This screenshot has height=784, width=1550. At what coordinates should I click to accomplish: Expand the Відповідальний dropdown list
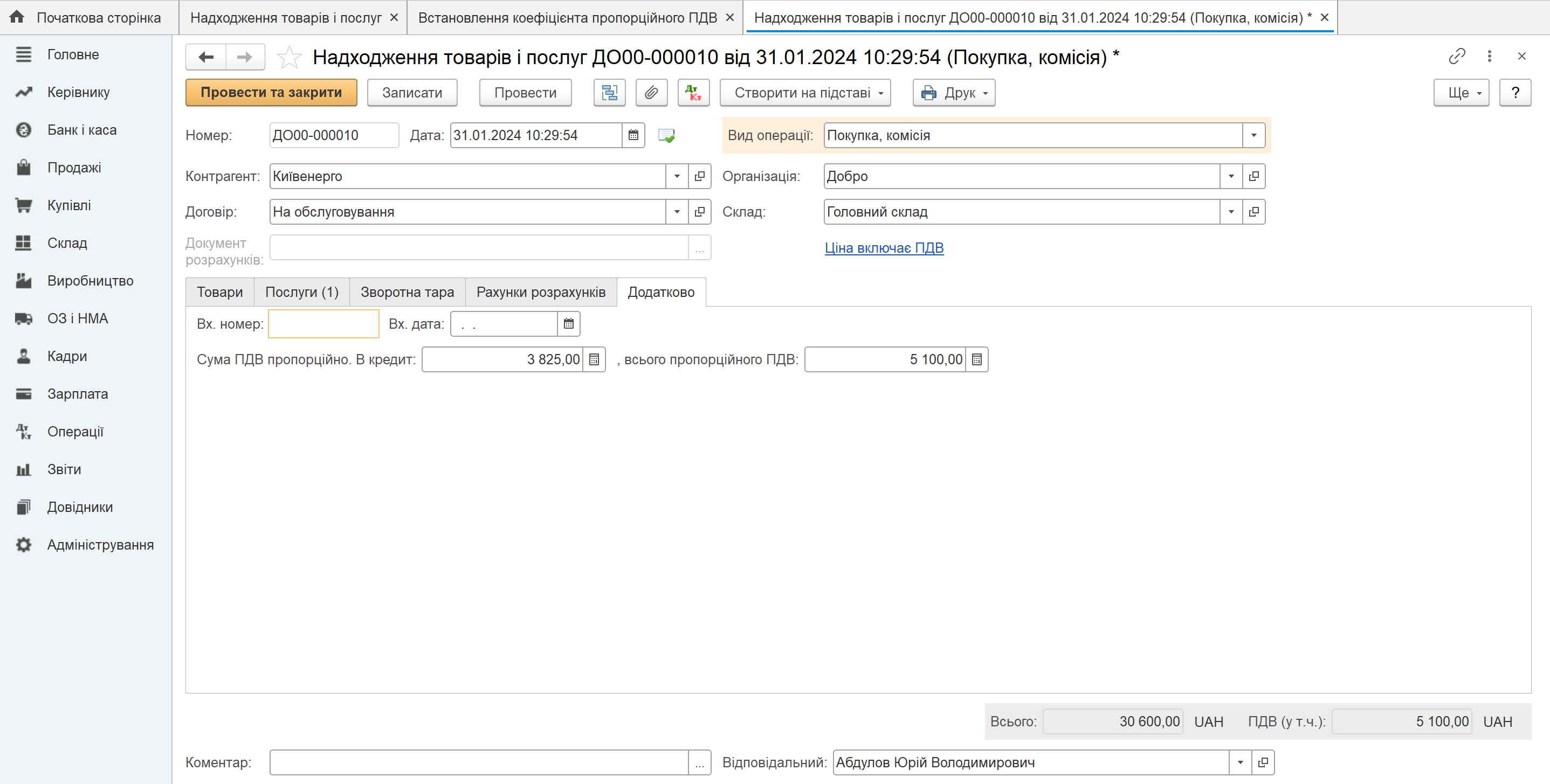coord(1240,762)
